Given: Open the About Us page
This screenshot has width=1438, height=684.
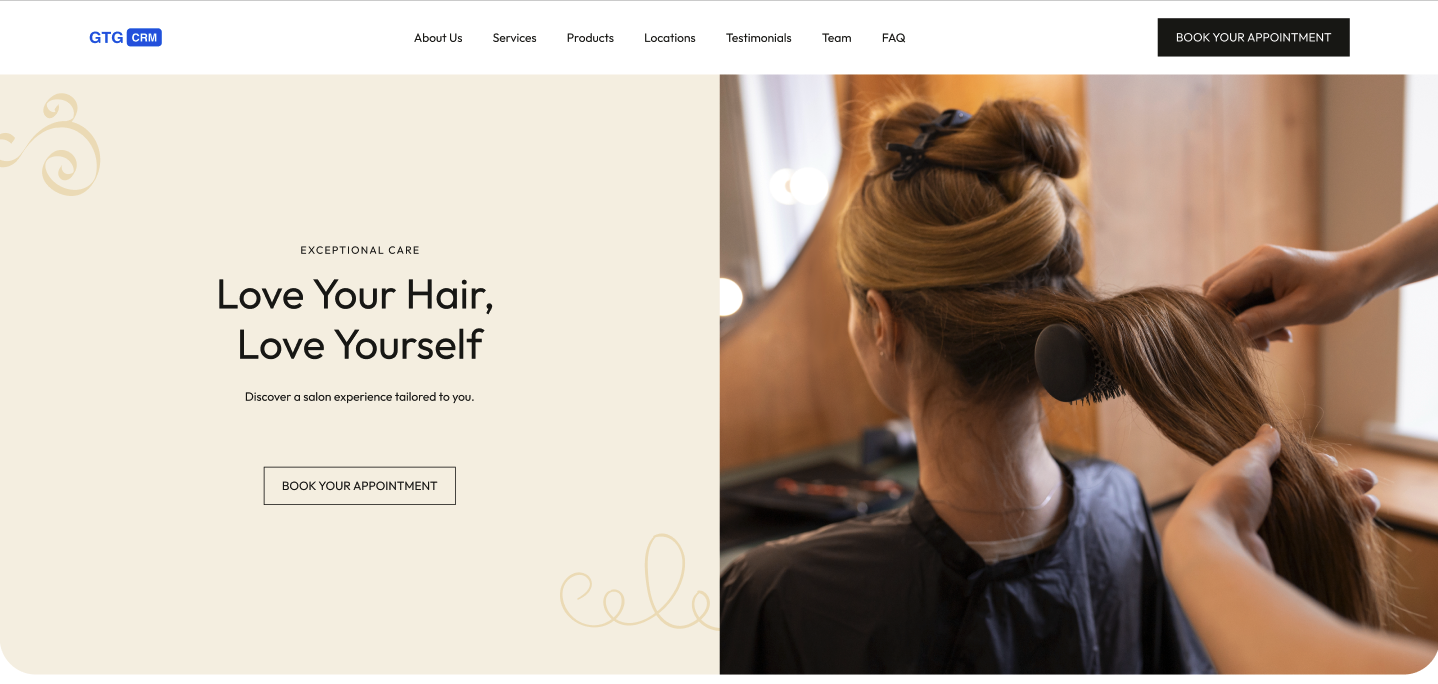Looking at the screenshot, I should [438, 38].
